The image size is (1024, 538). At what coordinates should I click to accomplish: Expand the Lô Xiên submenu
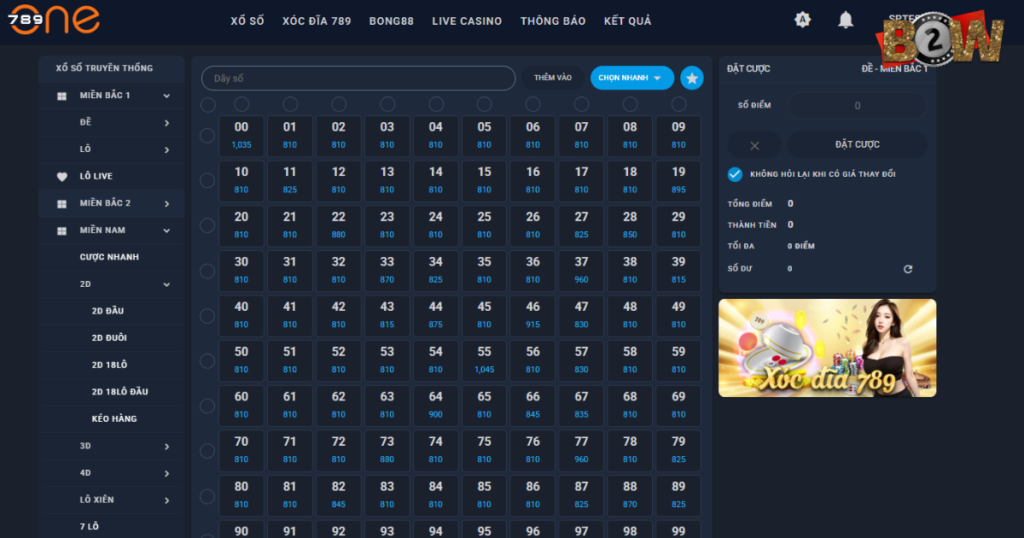pos(167,500)
